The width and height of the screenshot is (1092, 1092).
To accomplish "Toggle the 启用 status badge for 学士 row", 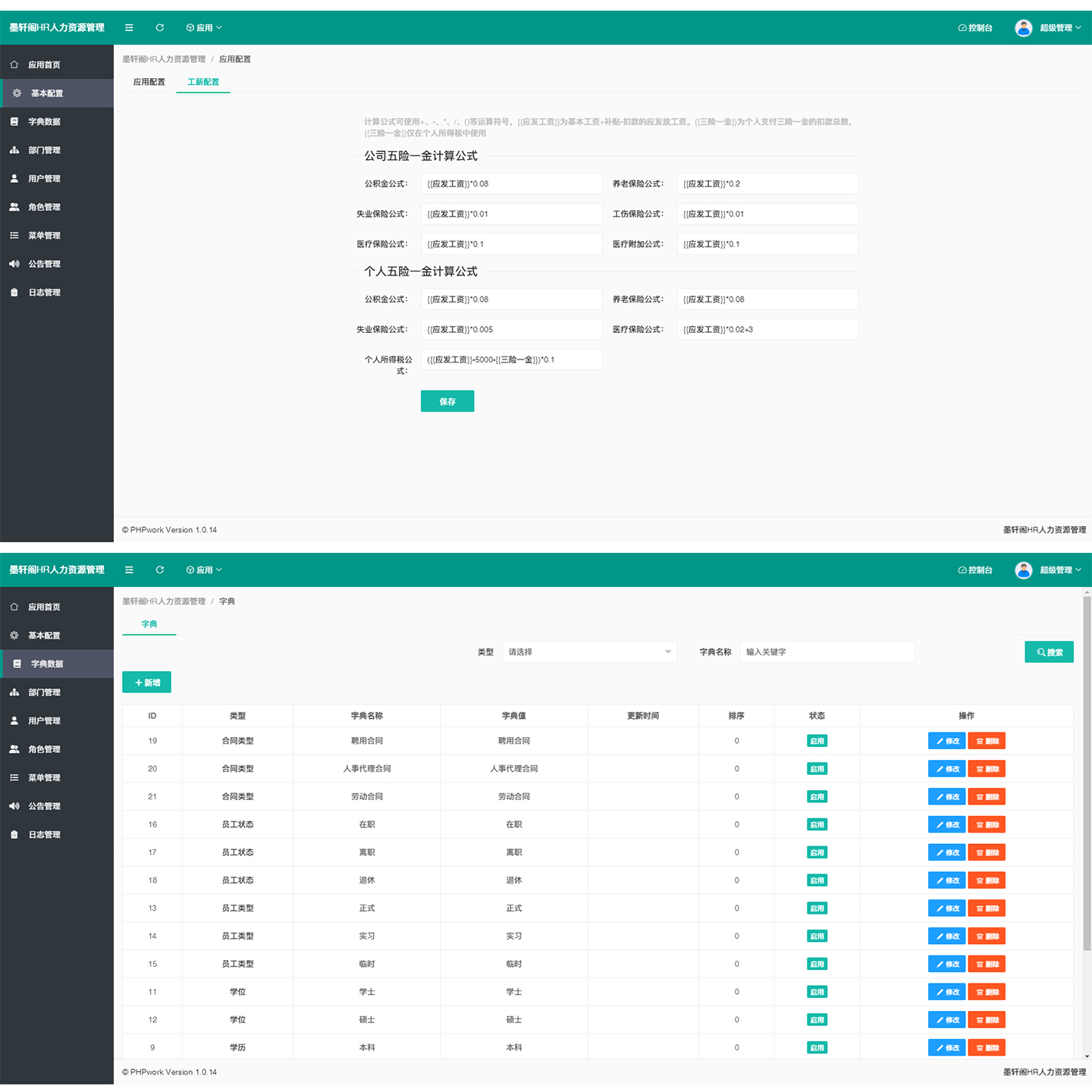I will point(817,992).
